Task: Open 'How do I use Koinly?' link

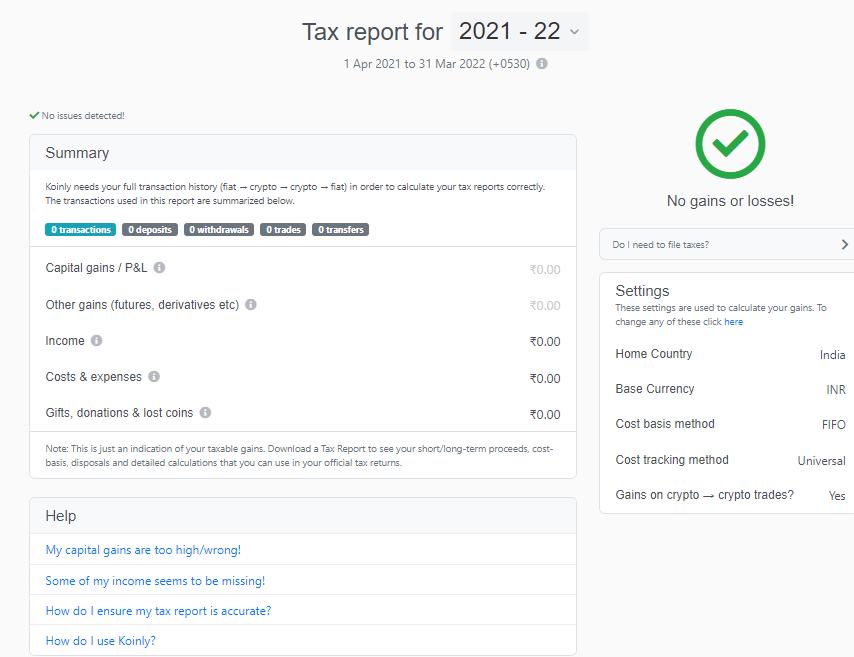Action: click(x=101, y=641)
